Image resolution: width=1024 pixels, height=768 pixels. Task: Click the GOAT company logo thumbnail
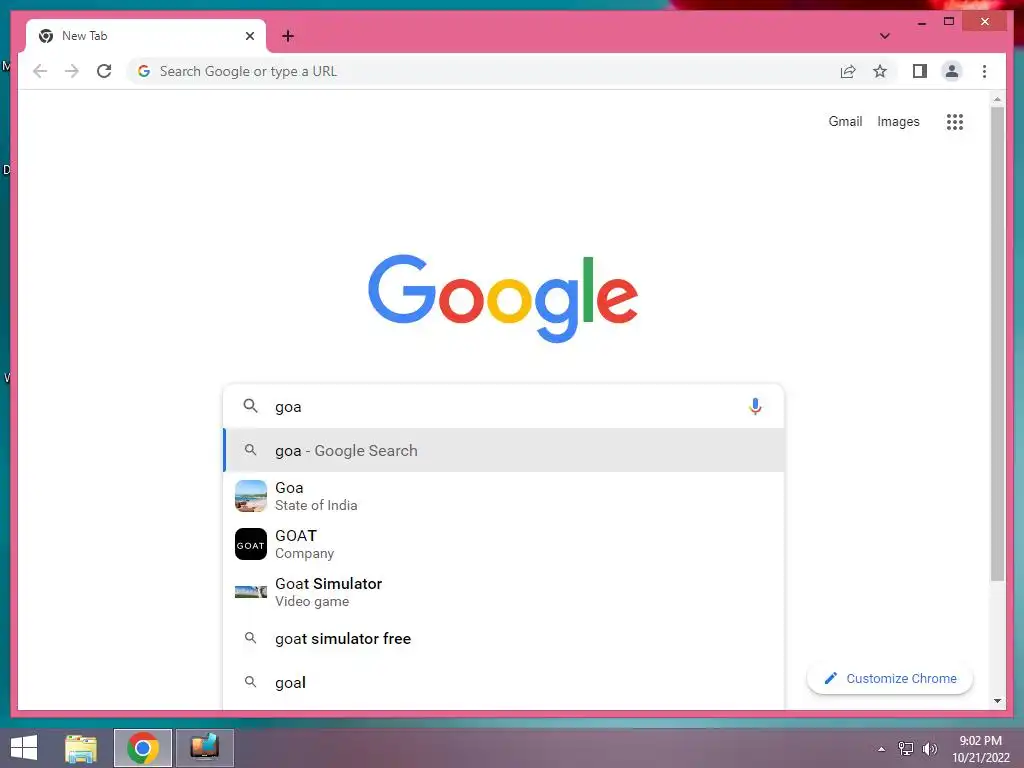(x=251, y=544)
